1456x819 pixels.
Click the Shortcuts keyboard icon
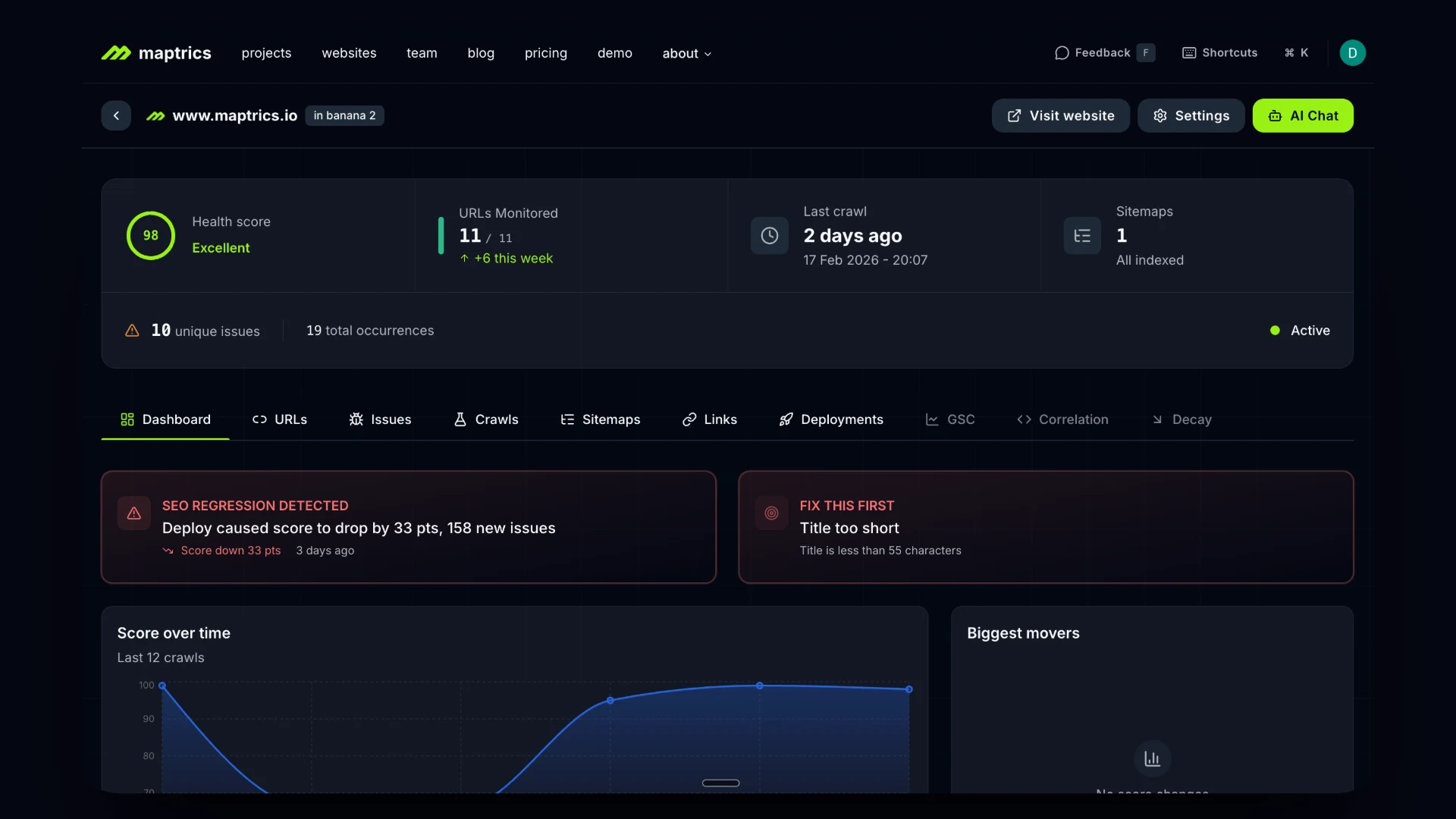point(1189,53)
